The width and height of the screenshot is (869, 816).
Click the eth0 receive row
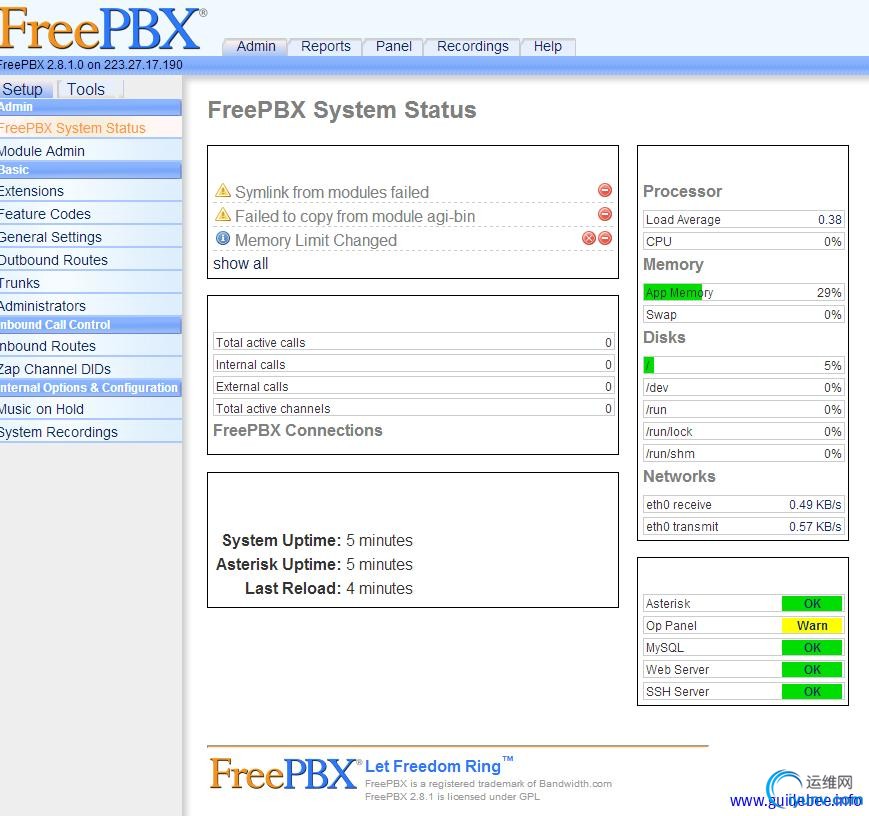pos(744,504)
